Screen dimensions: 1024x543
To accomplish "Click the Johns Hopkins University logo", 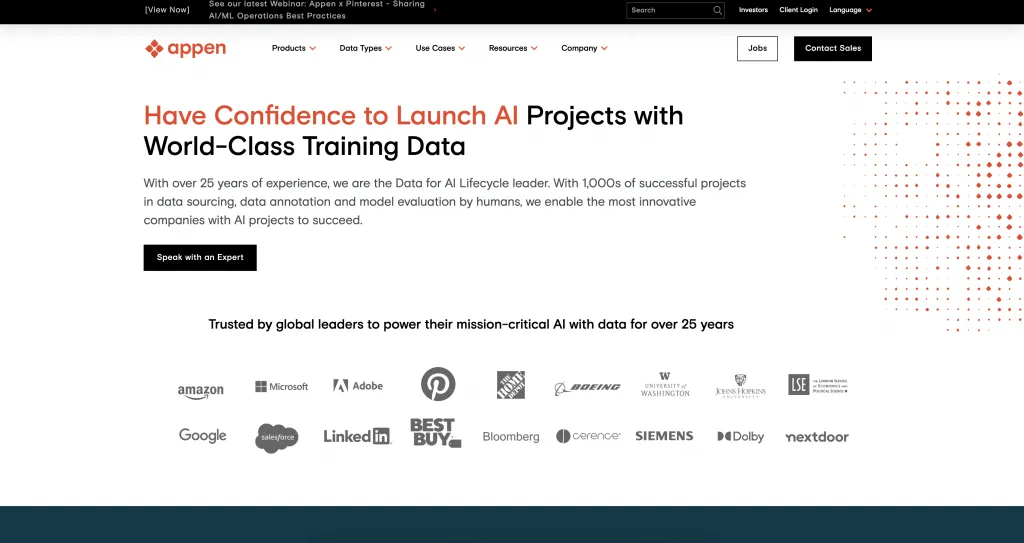I will (740, 386).
